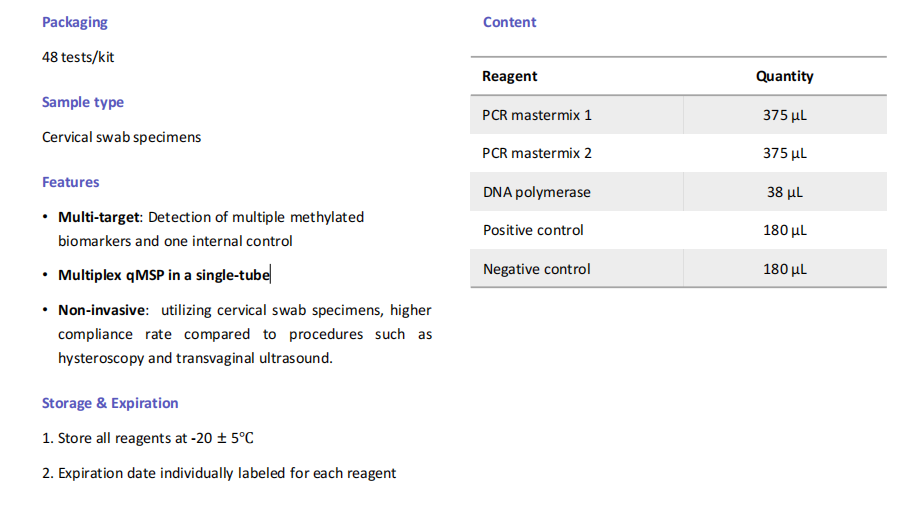Select the "PCR mastermix 2" table cell
Image resolution: width=900 pixels, height=505 pixels.
point(537,153)
